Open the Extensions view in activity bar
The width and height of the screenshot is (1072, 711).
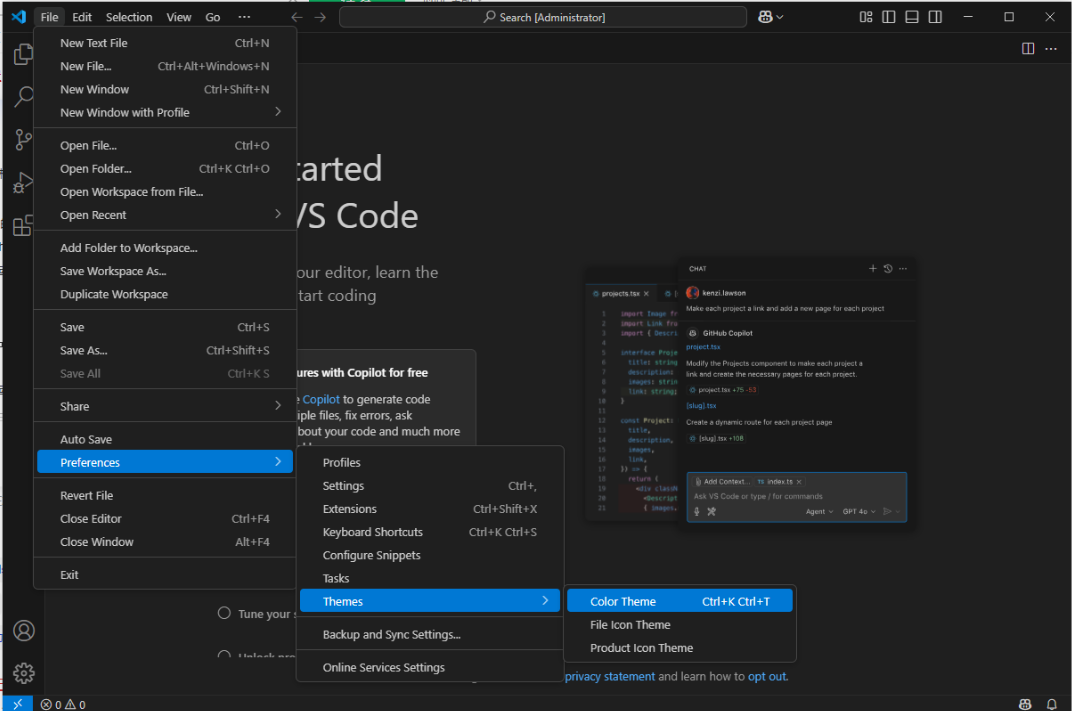tap(23, 226)
